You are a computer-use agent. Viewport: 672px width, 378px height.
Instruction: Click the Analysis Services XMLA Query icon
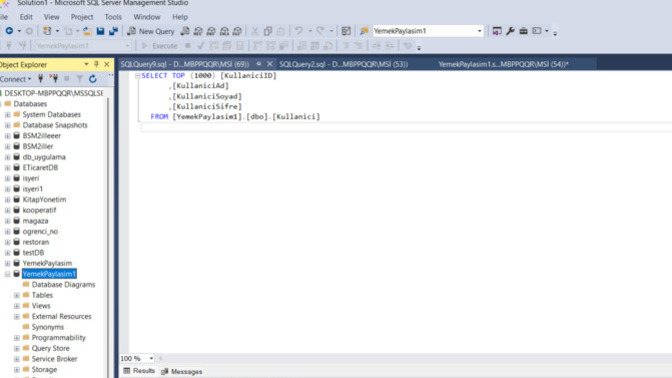(x=224, y=31)
